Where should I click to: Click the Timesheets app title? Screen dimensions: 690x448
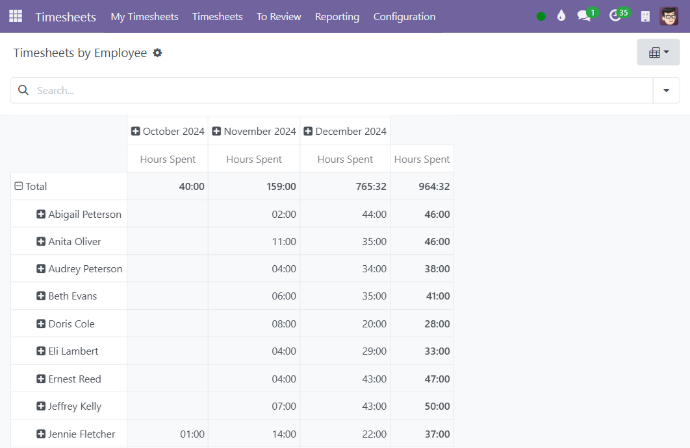(66, 17)
